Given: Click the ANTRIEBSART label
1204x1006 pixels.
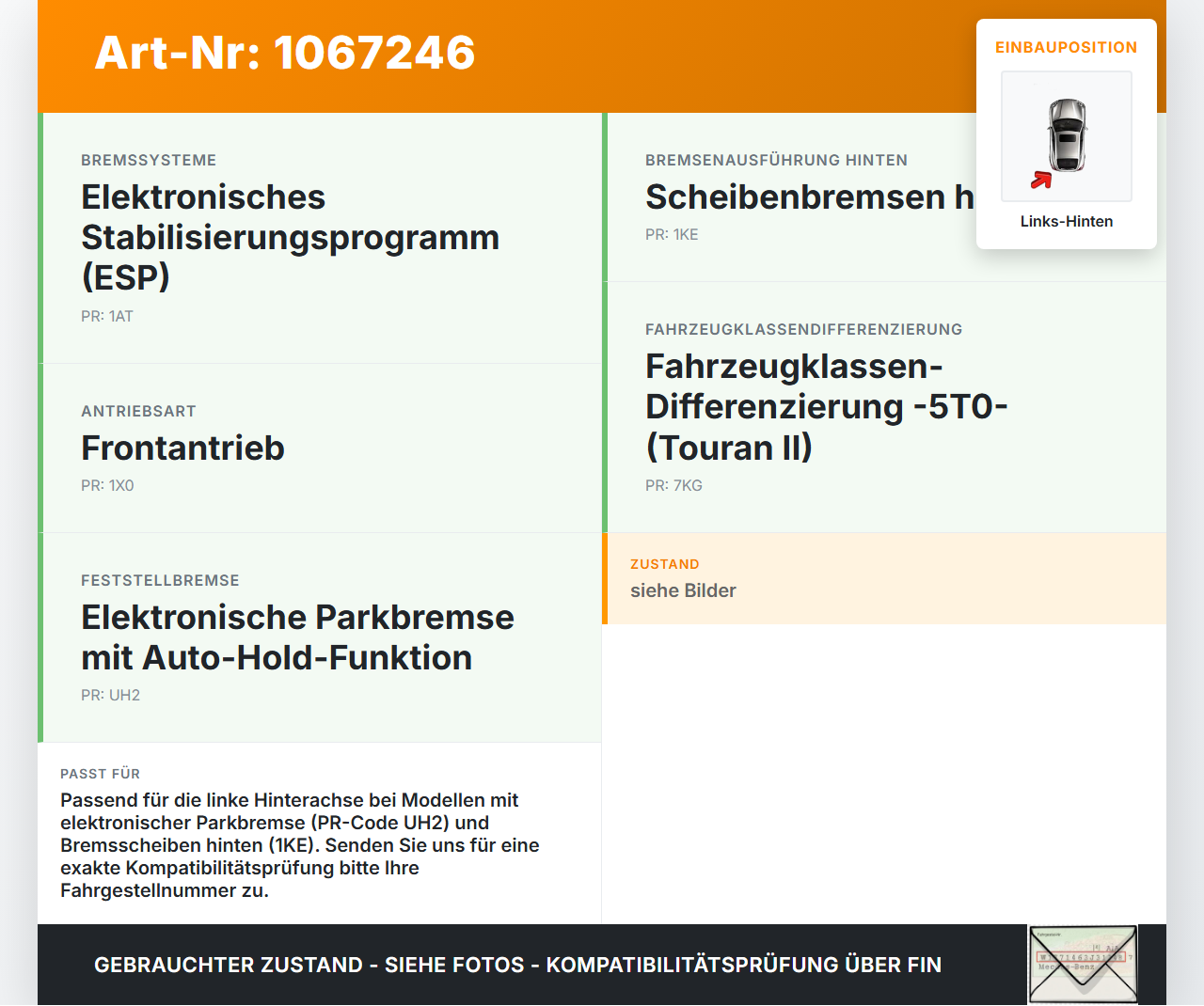Looking at the screenshot, I should click(138, 411).
